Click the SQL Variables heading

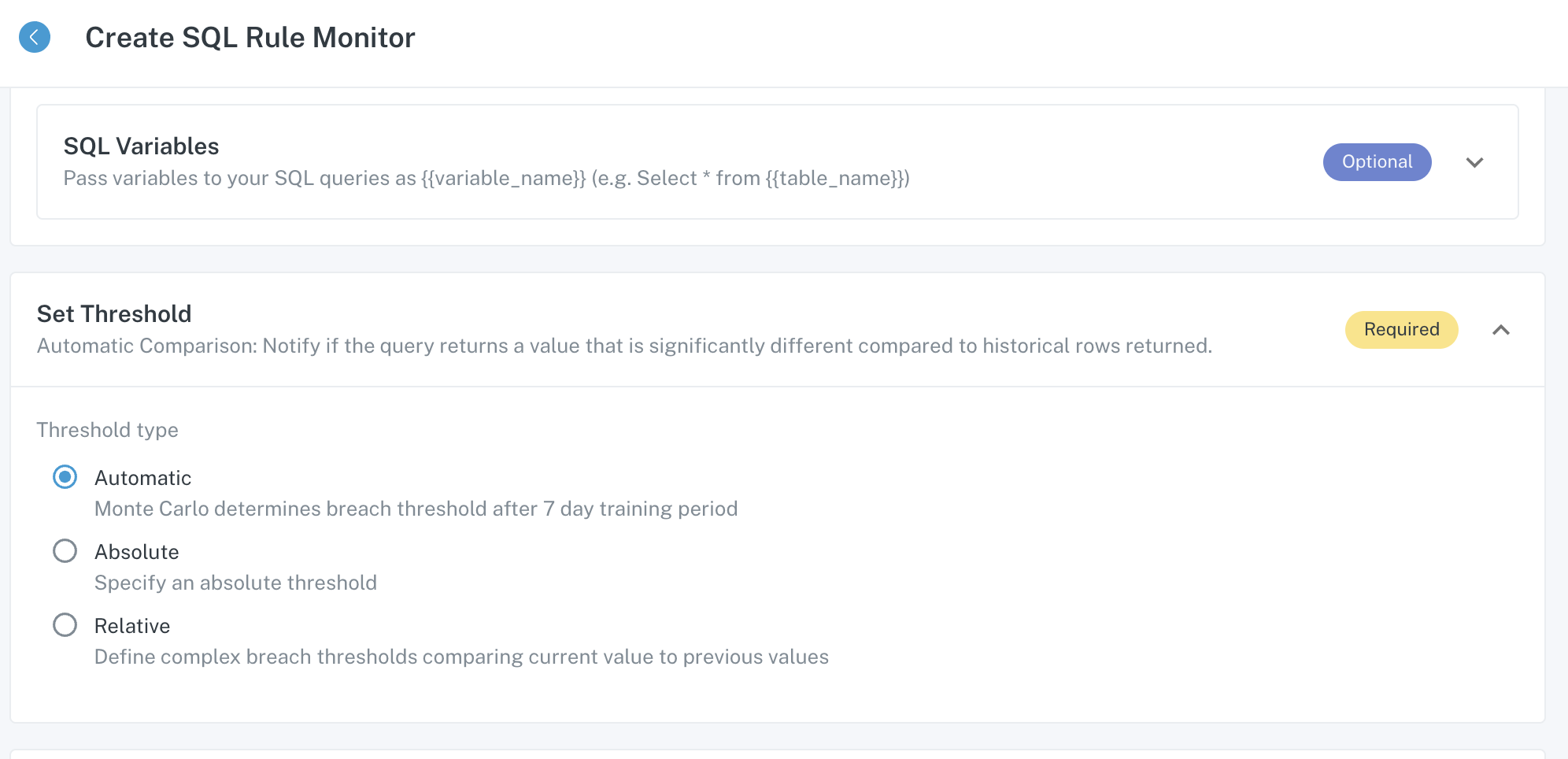(141, 146)
